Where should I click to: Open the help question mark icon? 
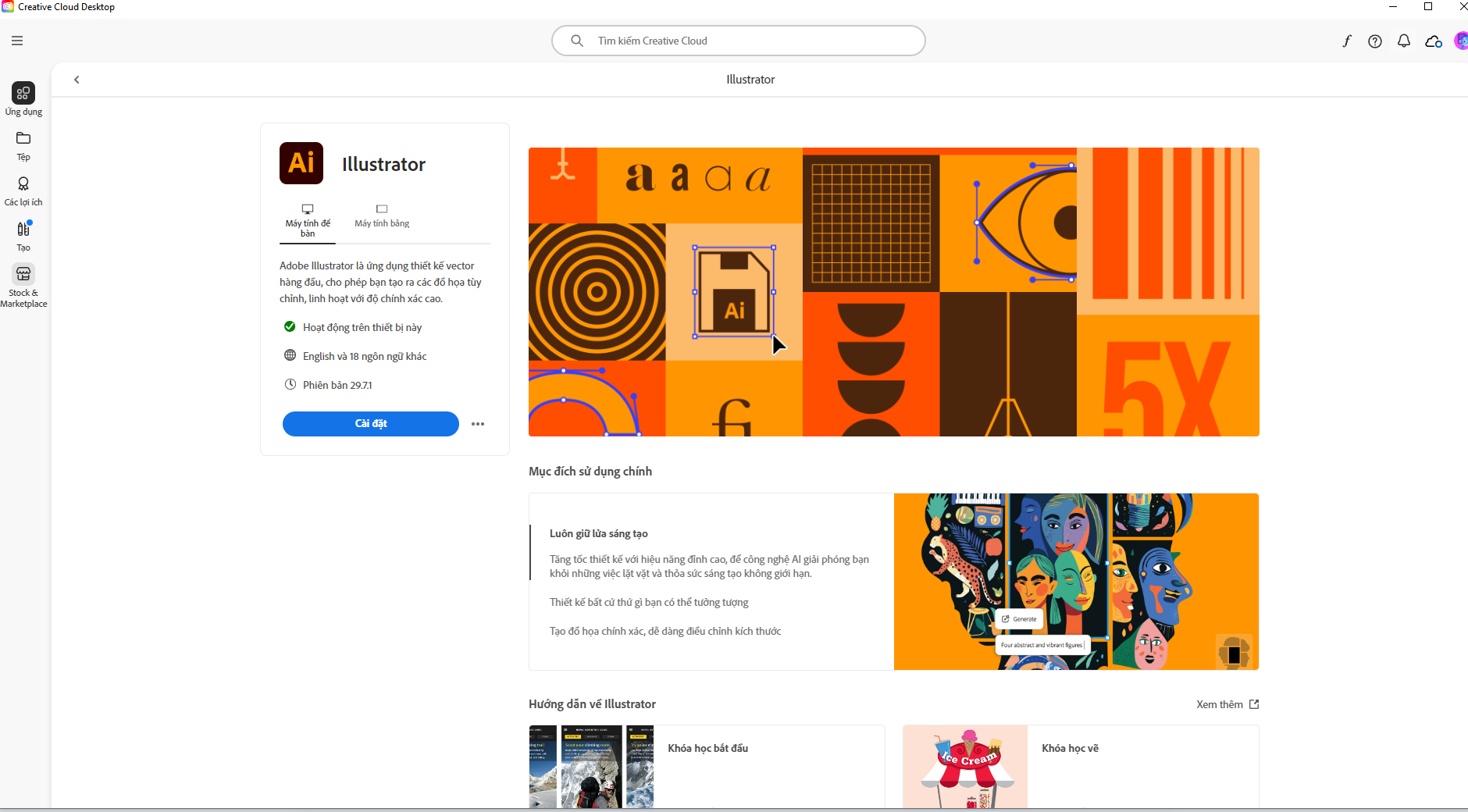[x=1375, y=41]
